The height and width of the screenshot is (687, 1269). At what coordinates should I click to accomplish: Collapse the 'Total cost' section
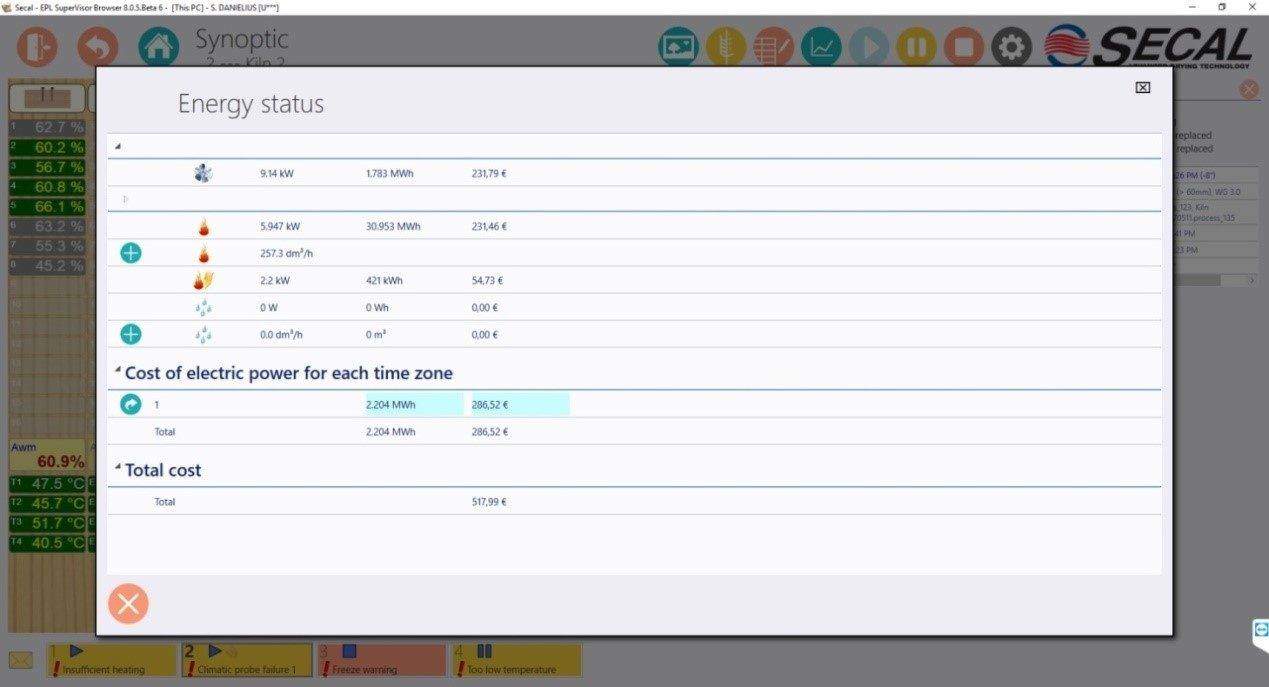118,467
